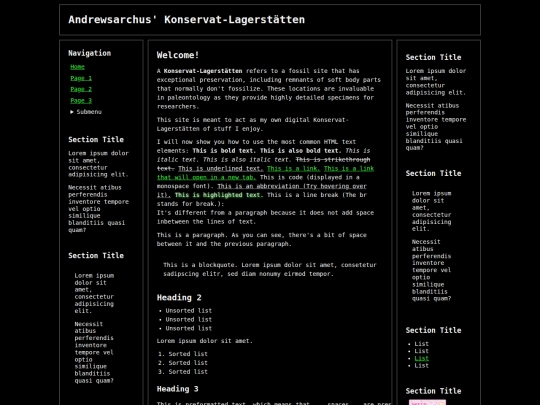This screenshot has height=405, width=540.
Task: Click the 'This is a link.' hyperlink
Action: tap(293, 168)
